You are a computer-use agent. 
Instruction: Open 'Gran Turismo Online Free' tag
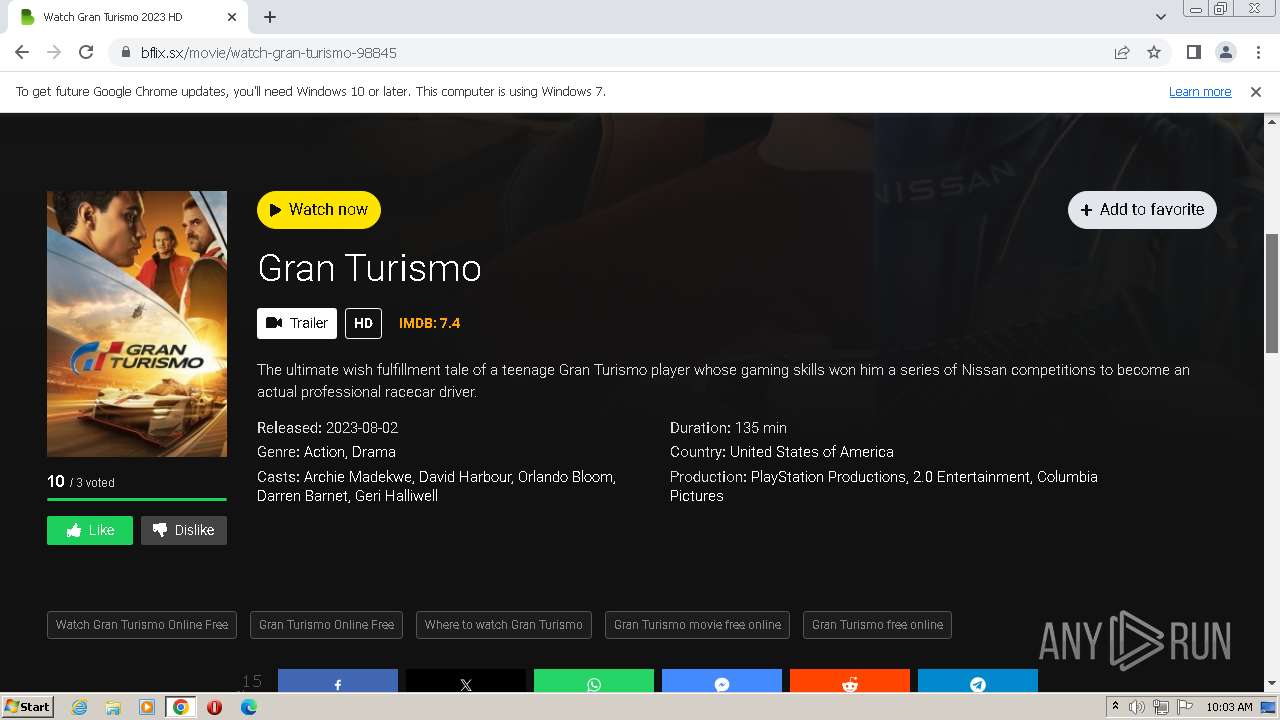pyautogui.click(x=326, y=625)
